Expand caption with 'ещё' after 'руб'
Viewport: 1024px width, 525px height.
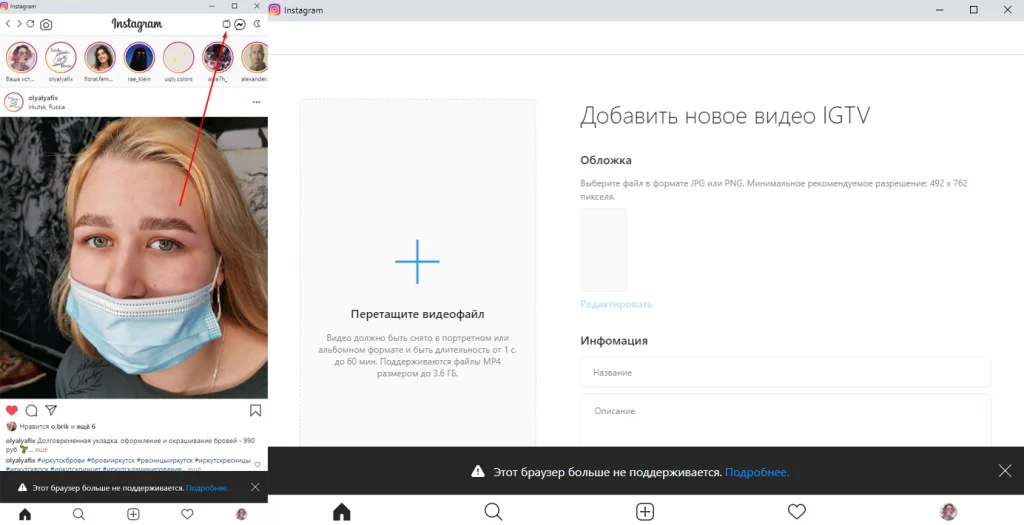[40, 450]
